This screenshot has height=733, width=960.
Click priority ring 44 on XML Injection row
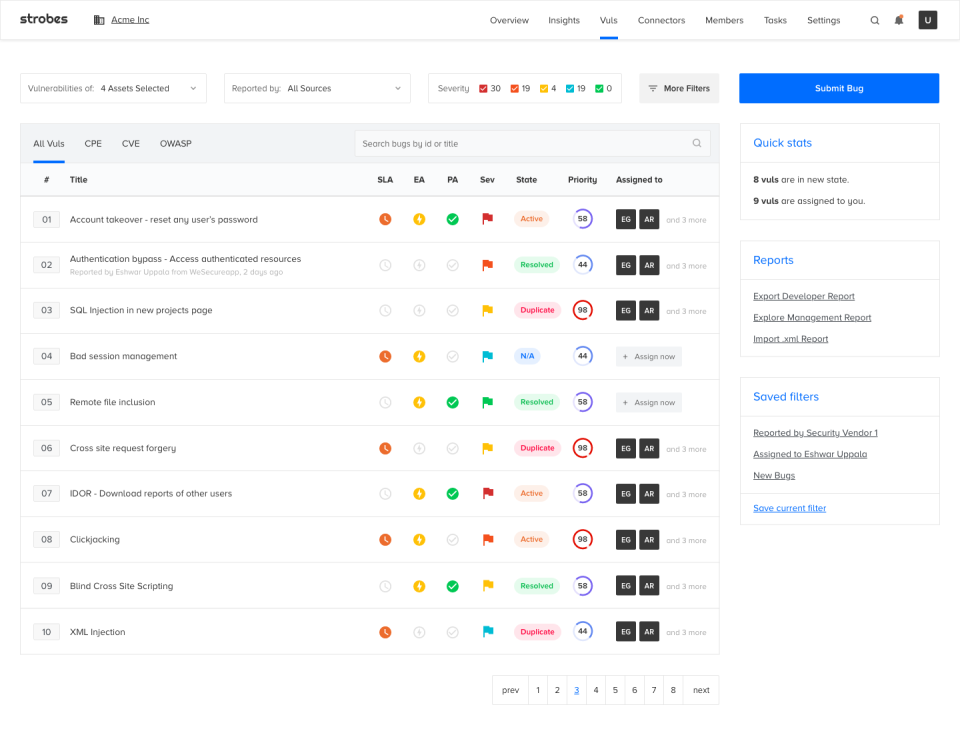[x=582, y=631]
